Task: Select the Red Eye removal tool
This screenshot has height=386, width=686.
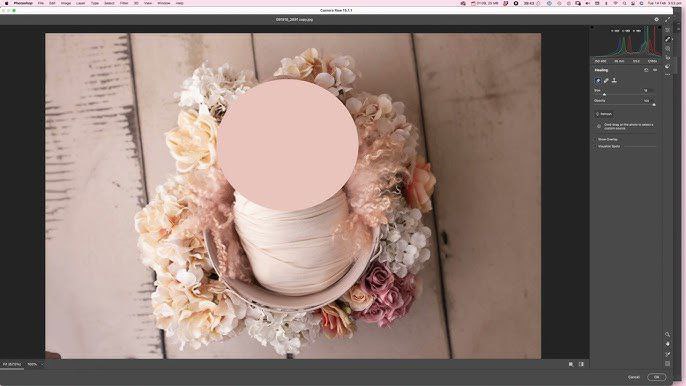Action: (668, 57)
